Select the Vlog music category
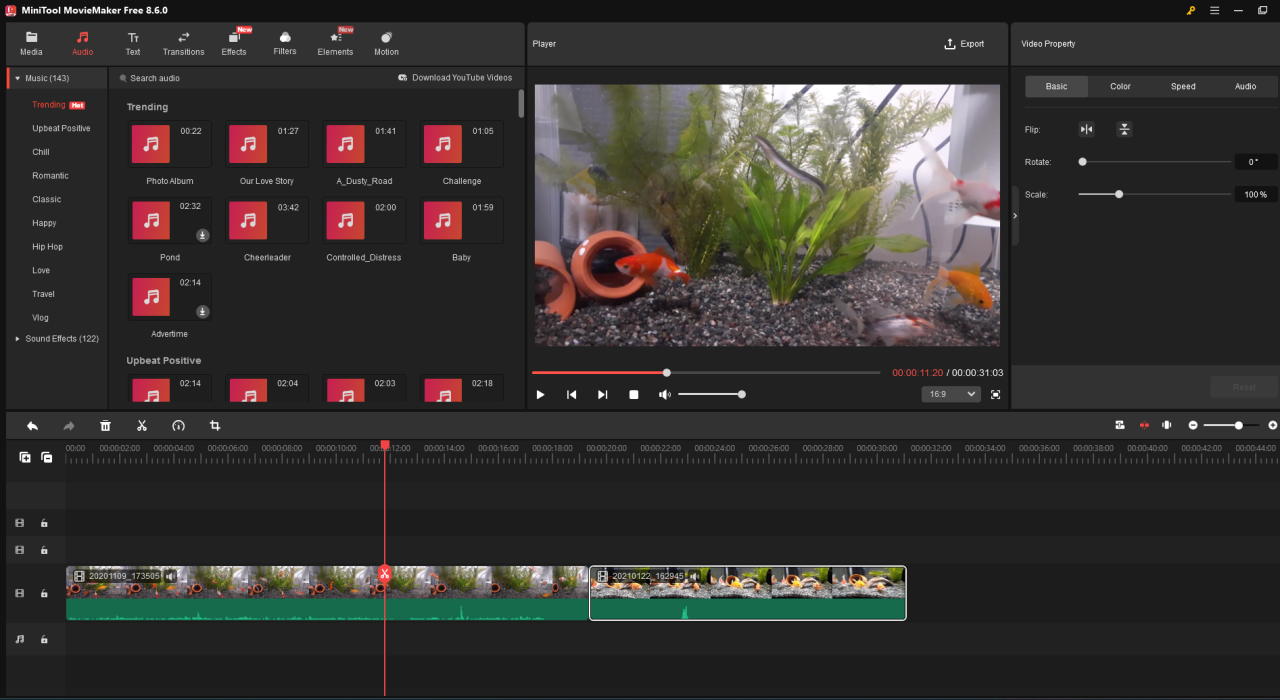 pos(40,318)
